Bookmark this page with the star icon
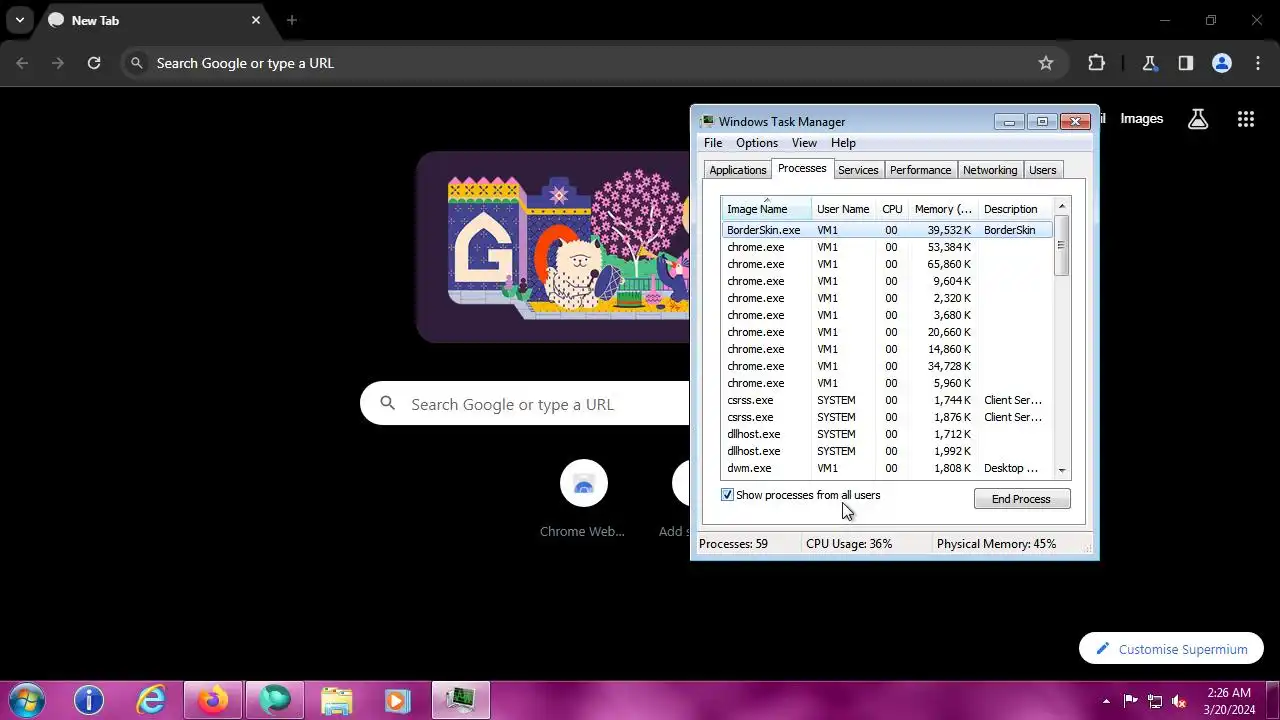1280x720 pixels. 1046,63
